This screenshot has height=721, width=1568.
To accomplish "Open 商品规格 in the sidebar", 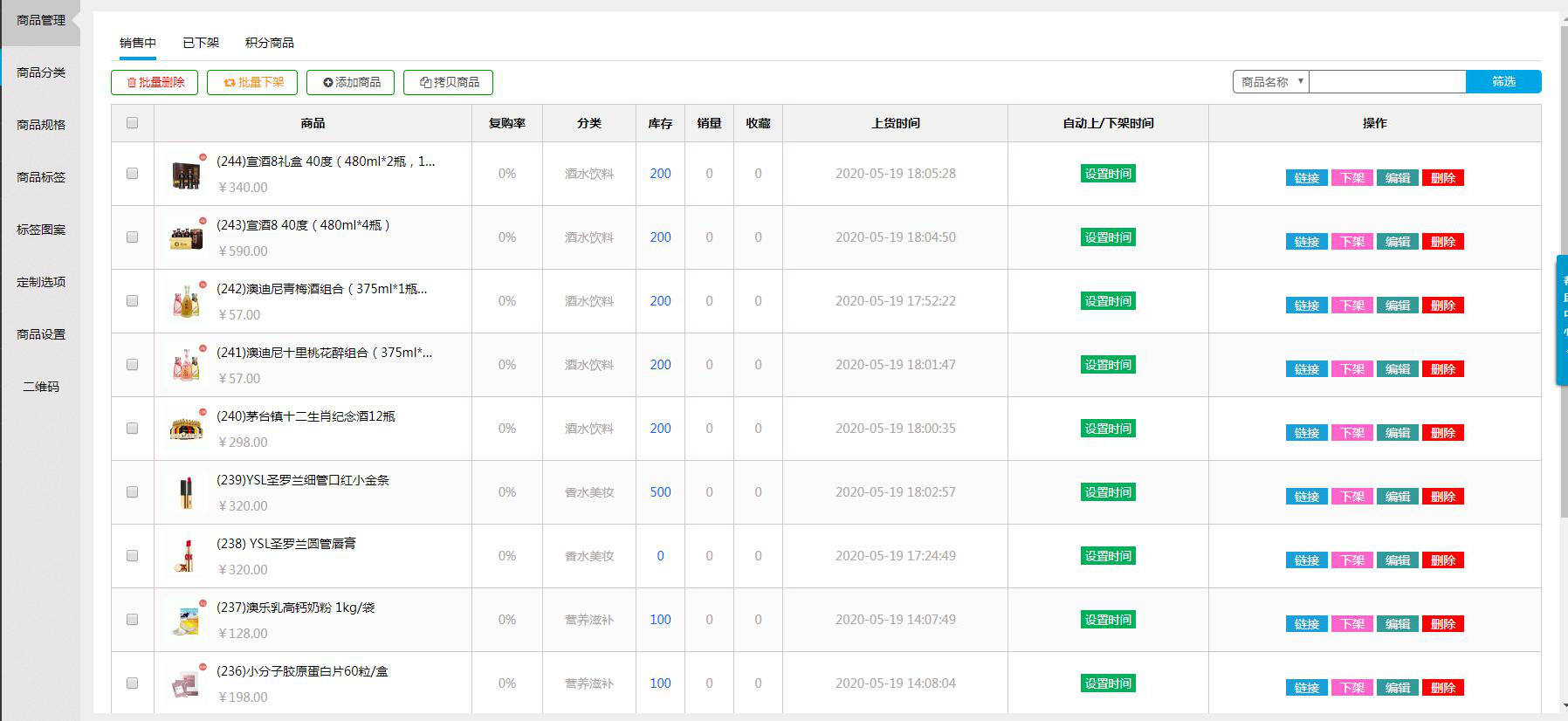I will pos(41,125).
